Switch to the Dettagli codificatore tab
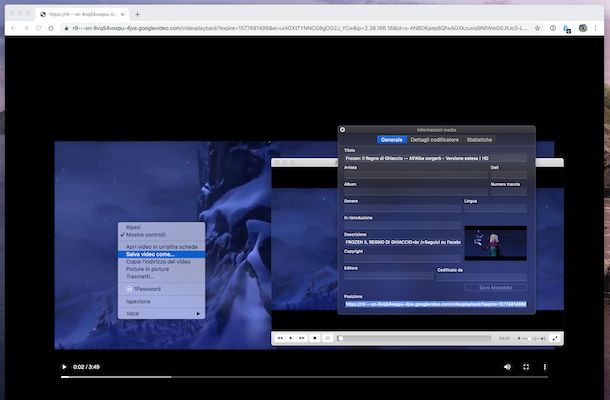This screenshot has height=400, width=610. click(435, 140)
